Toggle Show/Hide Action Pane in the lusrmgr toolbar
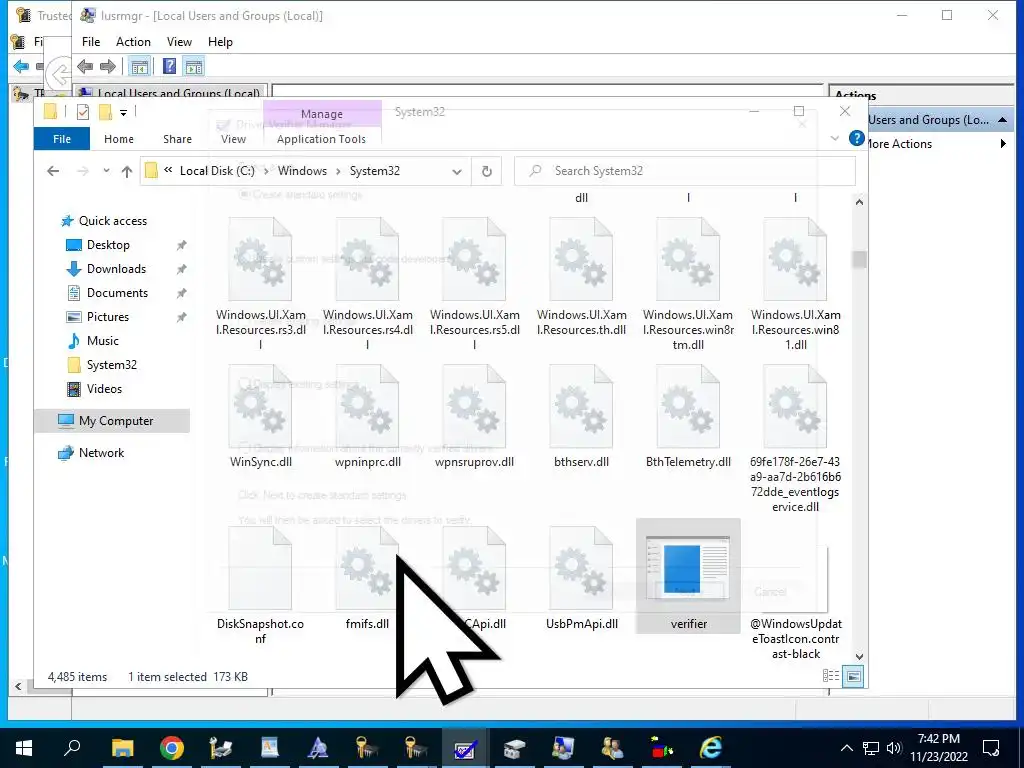1024x768 pixels. pyautogui.click(x=193, y=67)
